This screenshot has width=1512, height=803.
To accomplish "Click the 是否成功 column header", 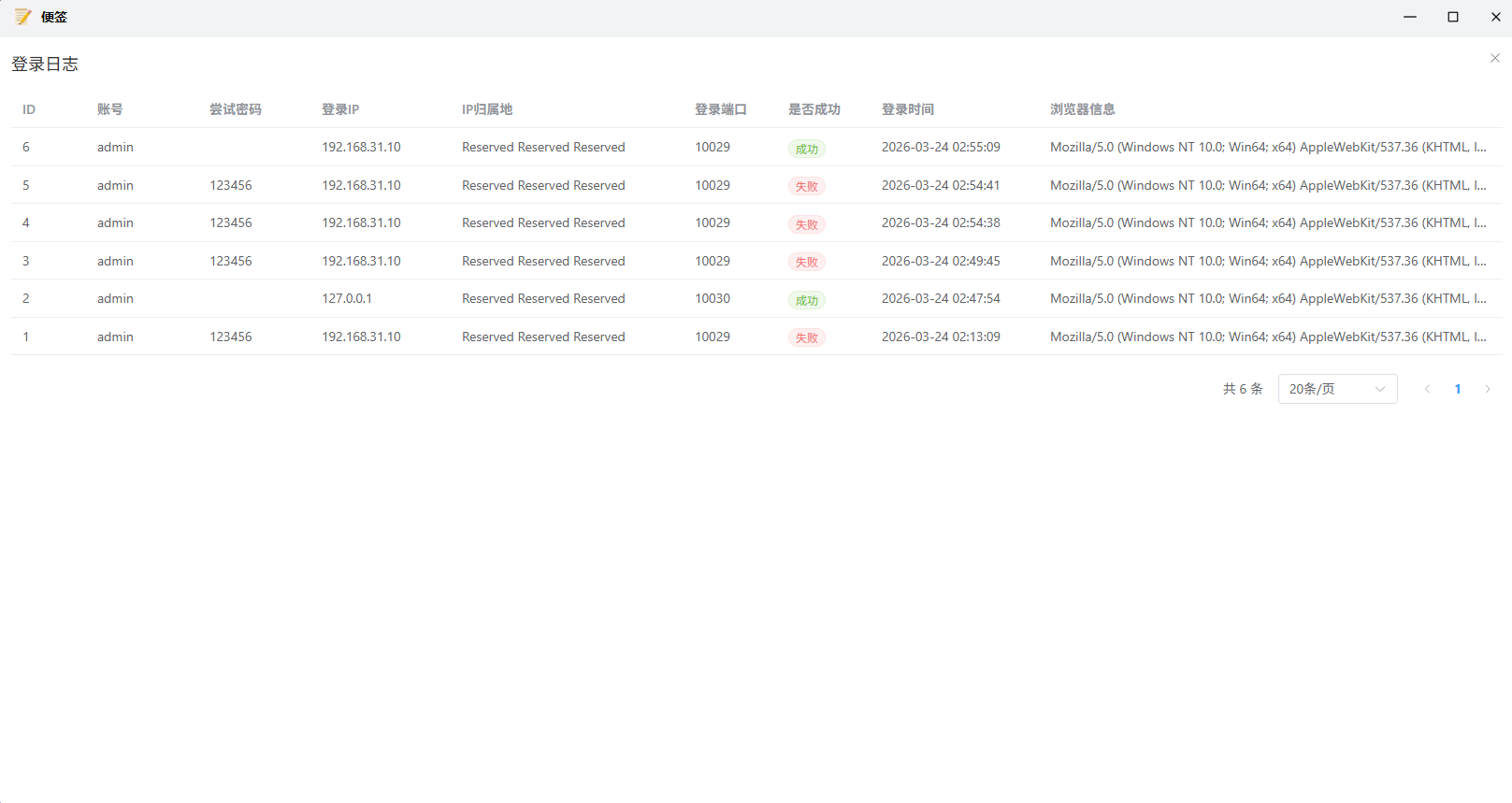I will click(814, 109).
